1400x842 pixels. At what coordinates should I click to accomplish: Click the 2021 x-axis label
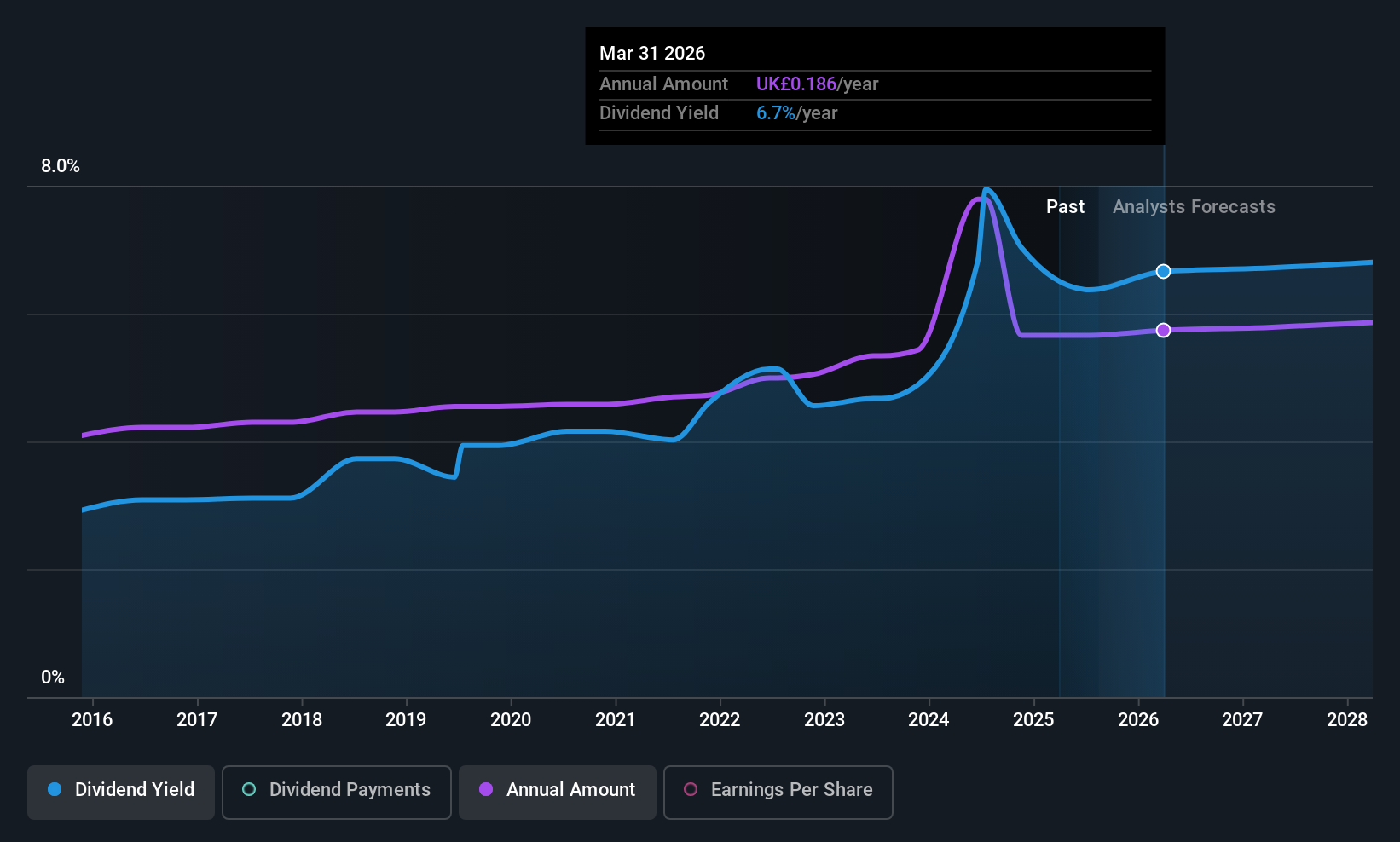616,720
